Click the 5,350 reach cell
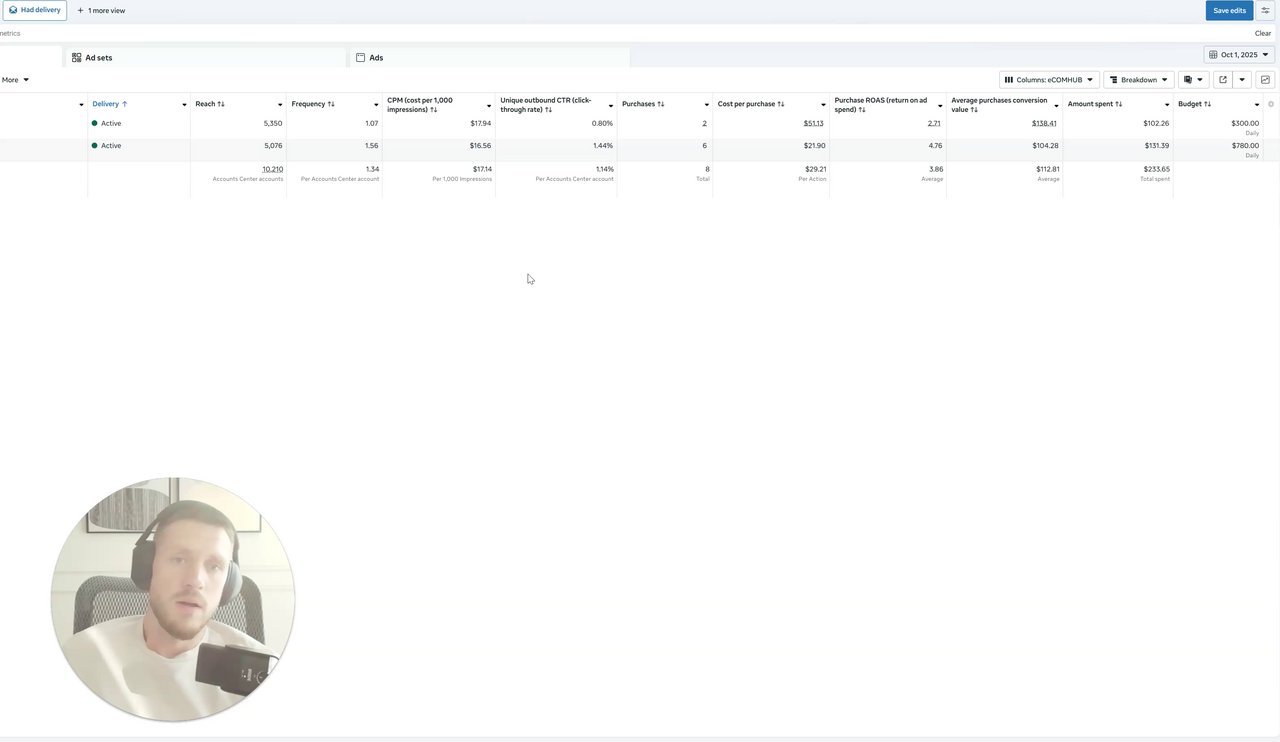The width and height of the screenshot is (1280, 742). coord(273,123)
